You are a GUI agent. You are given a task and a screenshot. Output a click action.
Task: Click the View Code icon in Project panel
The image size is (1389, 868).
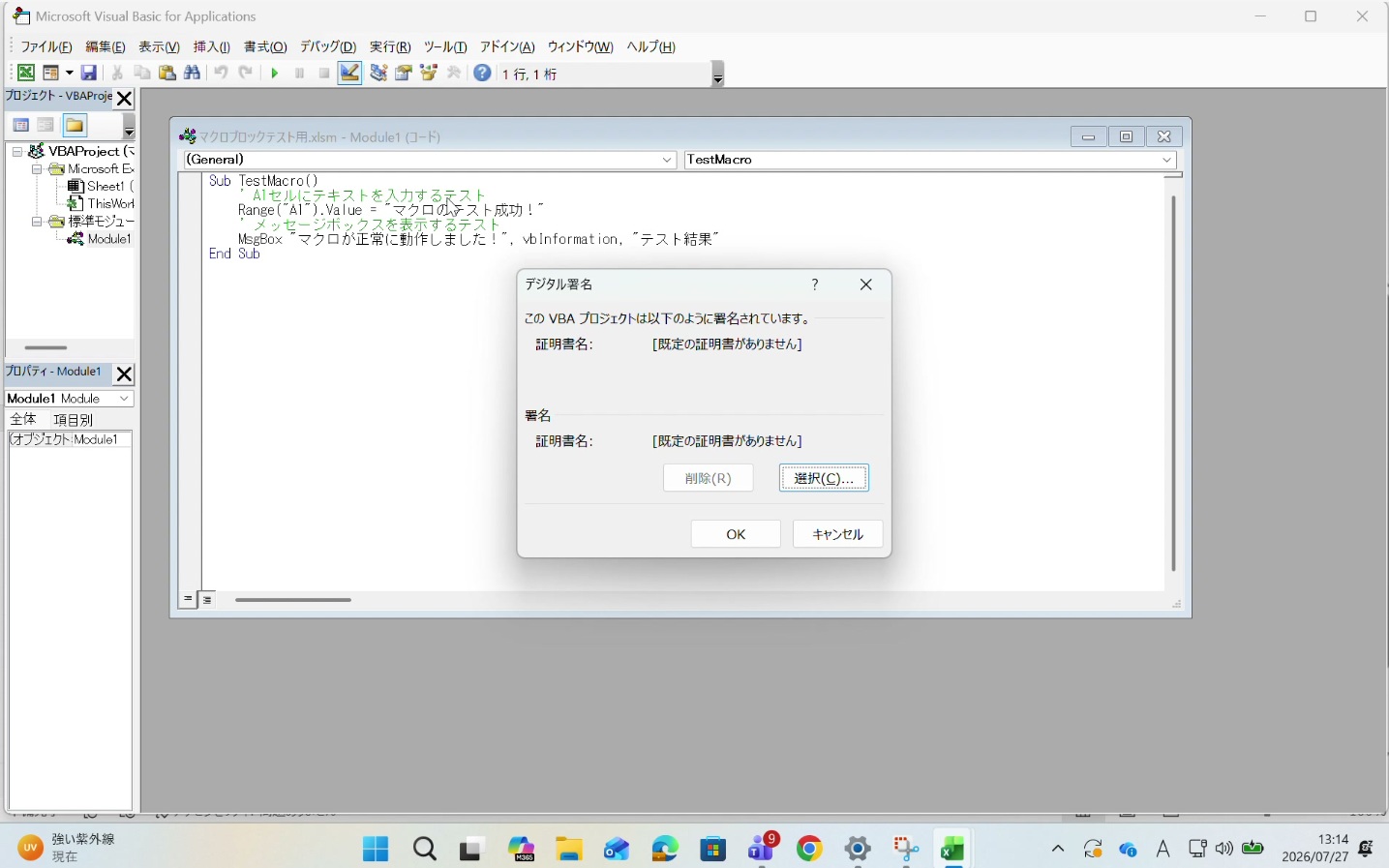tap(20, 126)
